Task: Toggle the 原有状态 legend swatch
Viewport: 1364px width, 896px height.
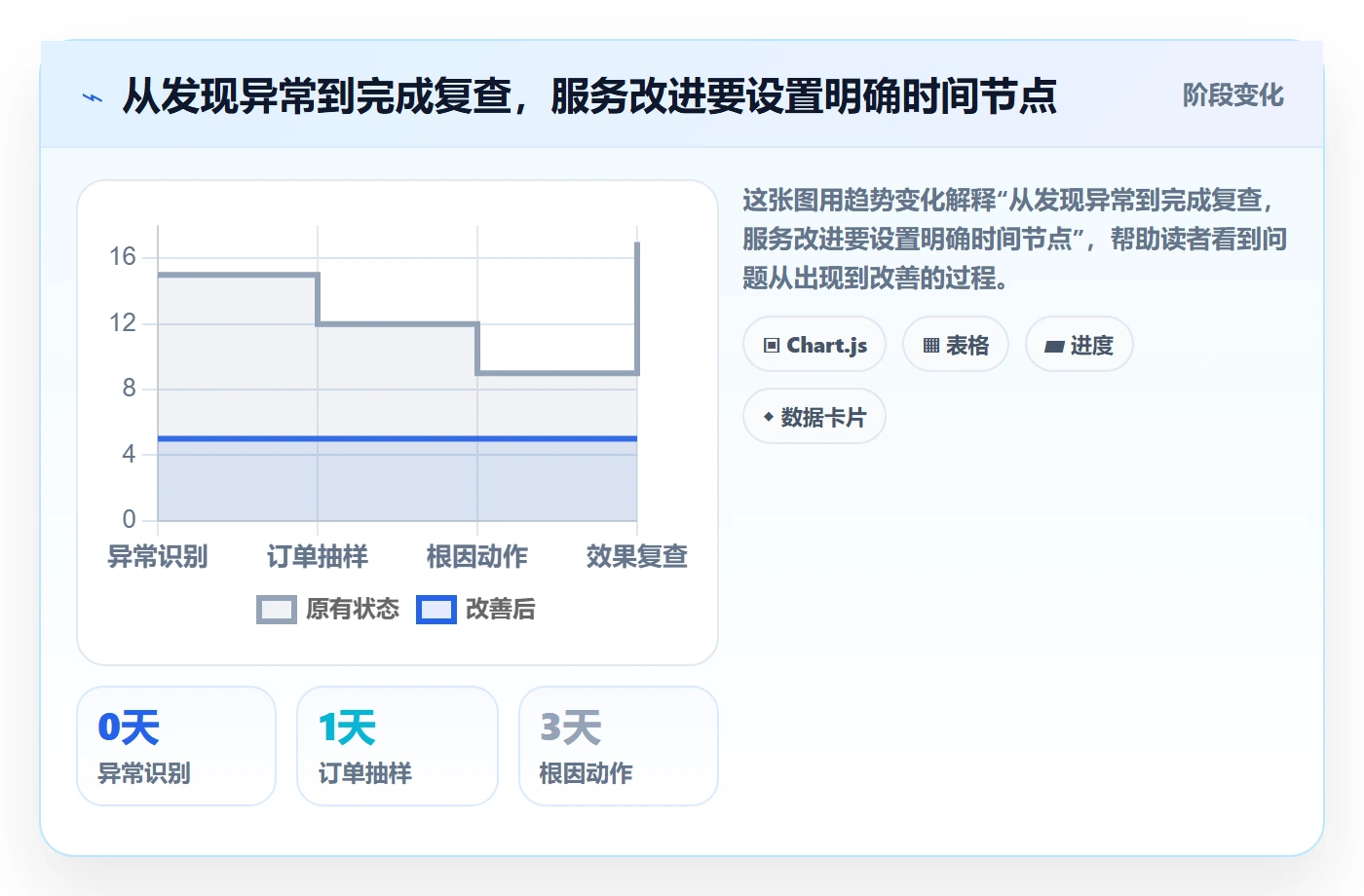Action: 277,610
